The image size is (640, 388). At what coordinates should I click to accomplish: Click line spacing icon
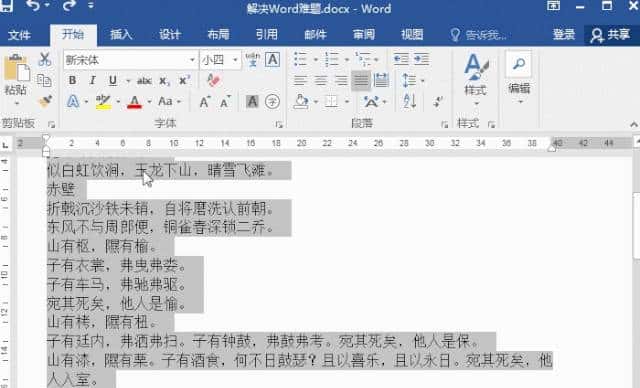409,80
